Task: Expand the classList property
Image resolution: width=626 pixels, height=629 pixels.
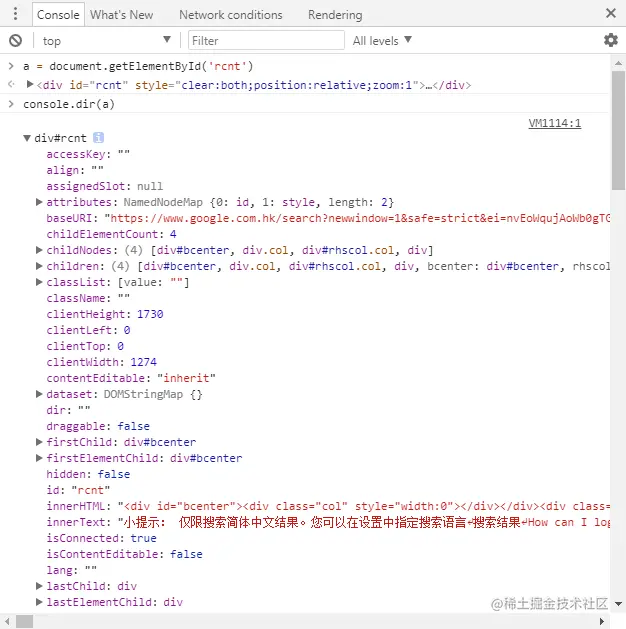Action: click(x=39, y=282)
